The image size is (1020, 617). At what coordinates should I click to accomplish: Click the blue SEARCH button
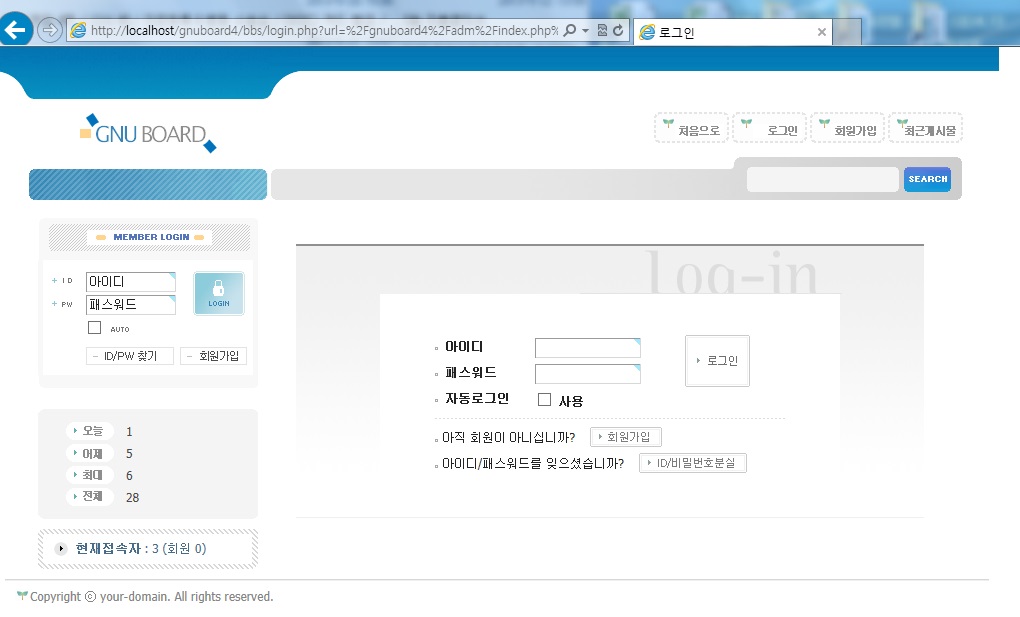pos(927,179)
